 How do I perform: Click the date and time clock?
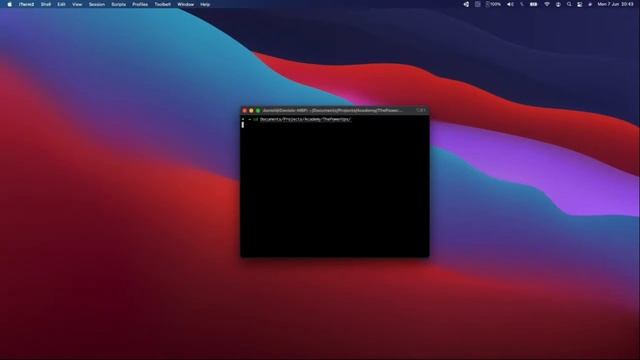615,4
